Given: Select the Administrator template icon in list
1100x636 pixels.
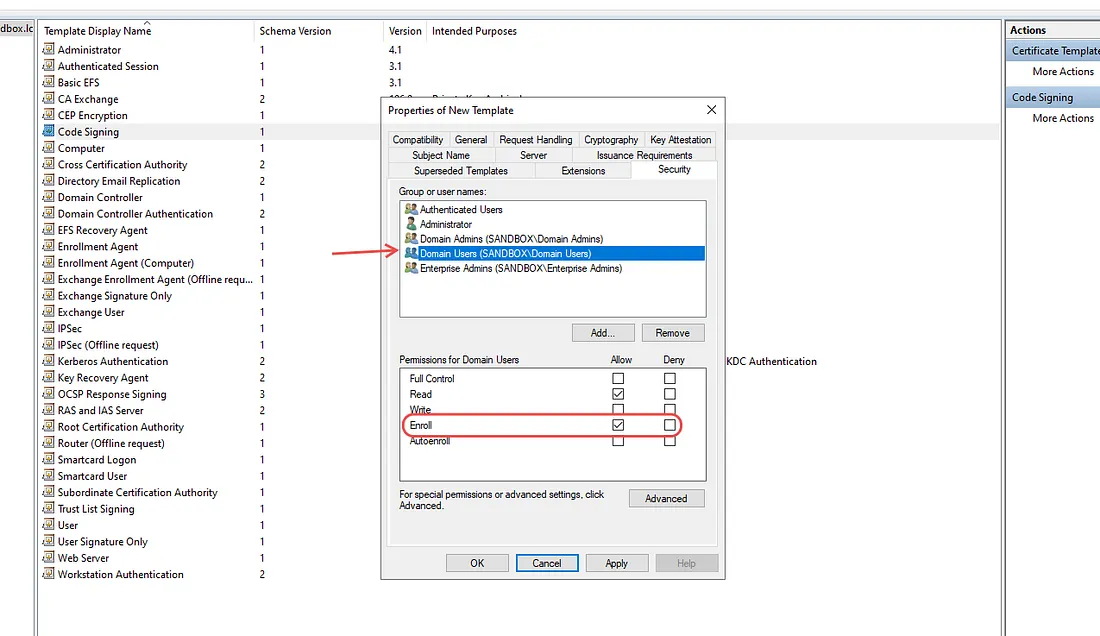Looking at the screenshot, I should tap(48, 50).
